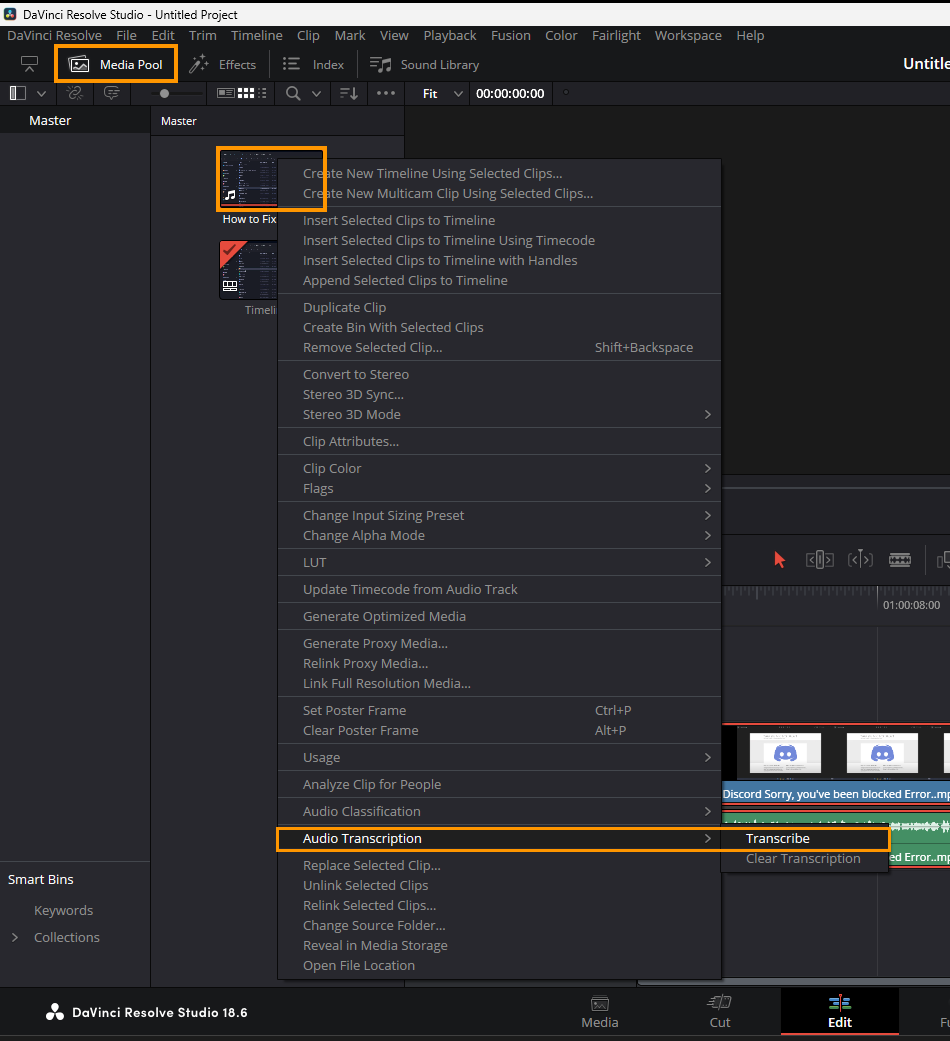
Task: Select the Keywords smart bin
Action: pos(64,910)
